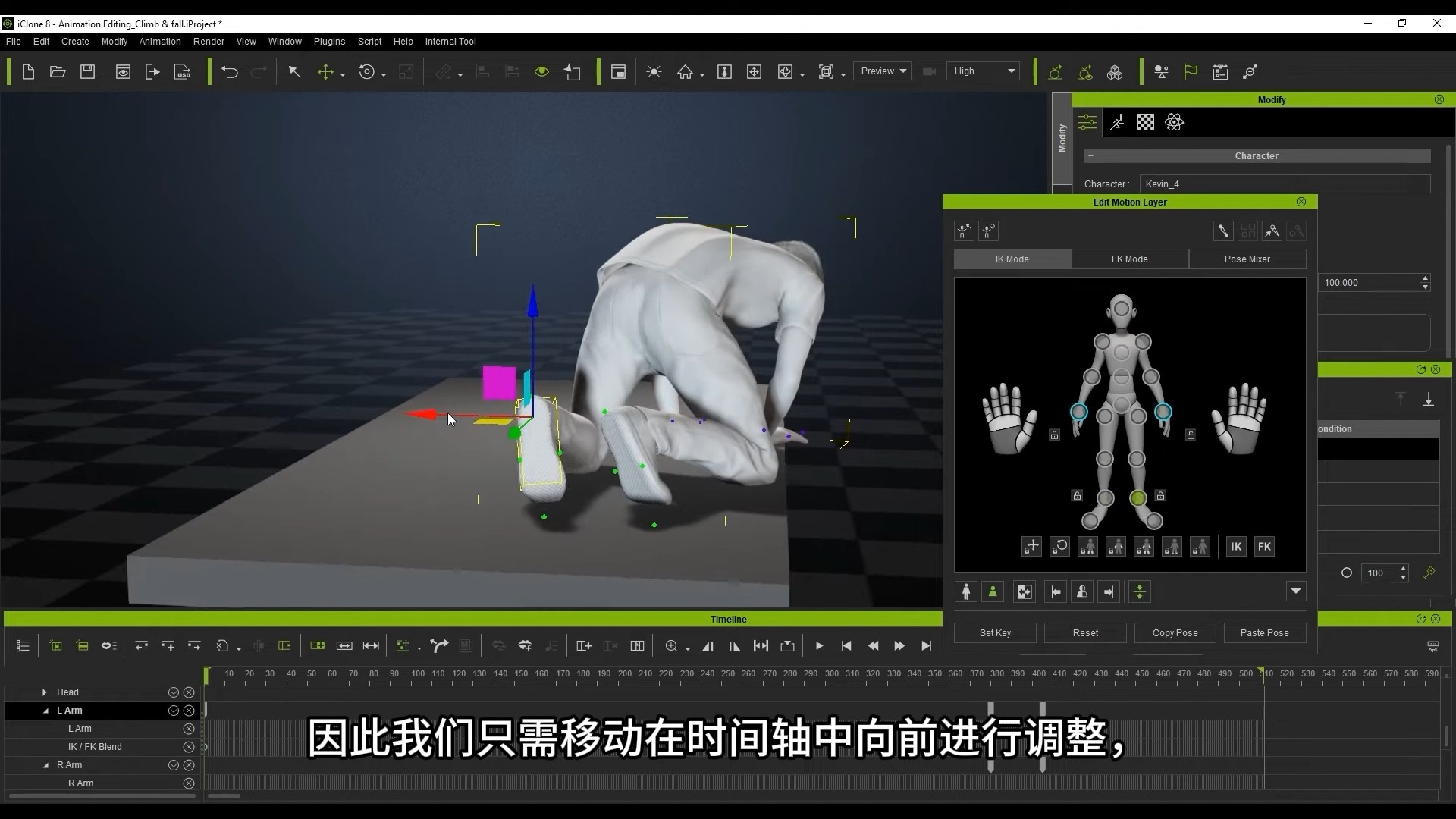The image size is (1456, 819).
Task: Select the Edit Motion Layer bone-picking tool
Action: pos(1272,231)
